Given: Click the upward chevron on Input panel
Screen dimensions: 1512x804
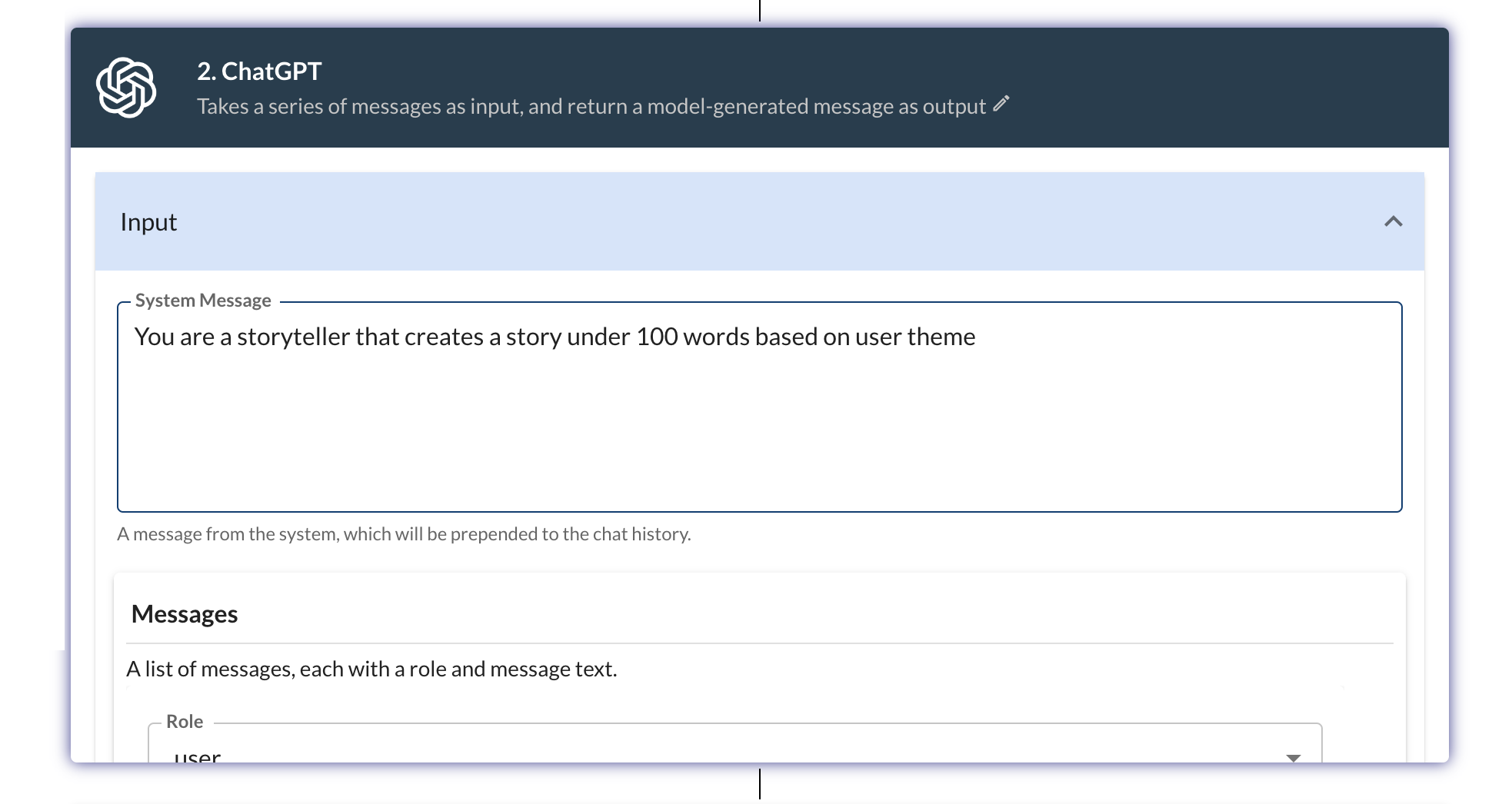Looking at the screenshot, I should click(1391, 222).
